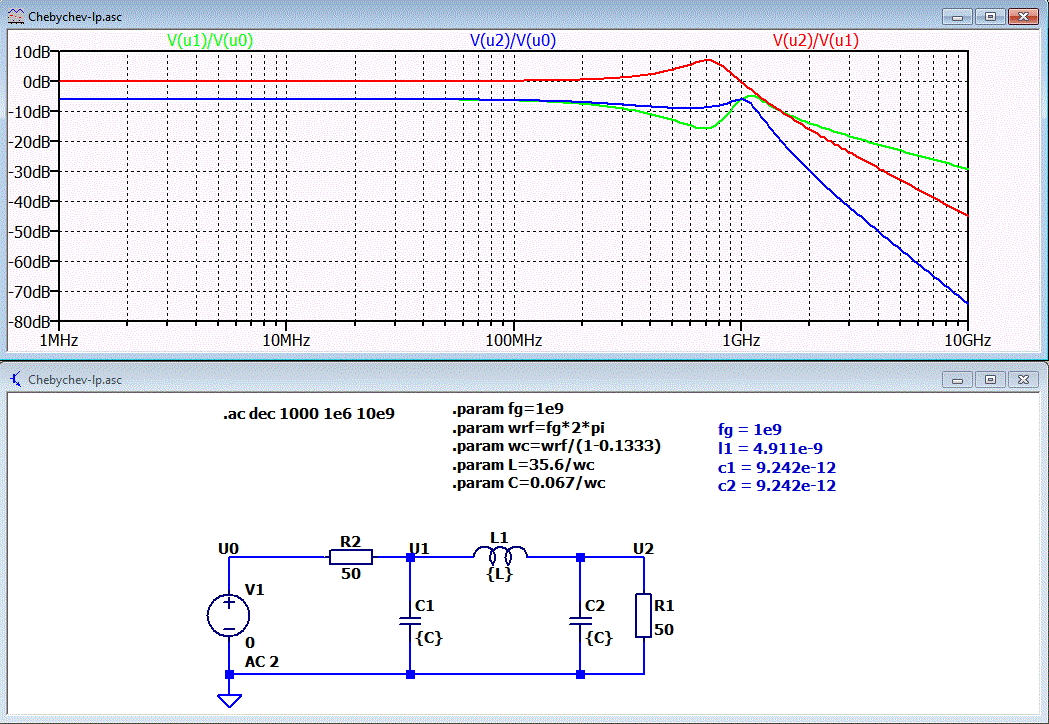The height and width of the screenshot is (724, 1049).
Task: Click the U0 node label
Action: pyautogui.click(x=228, y=549)
